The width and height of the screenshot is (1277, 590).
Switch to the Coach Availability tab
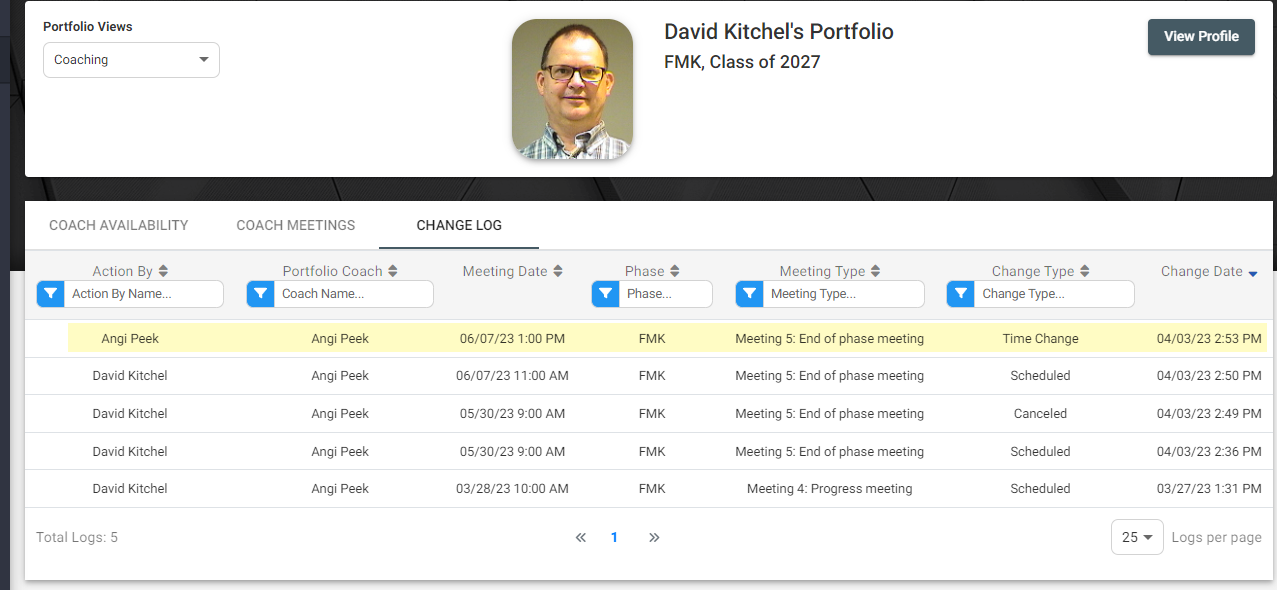click(119, 225)
